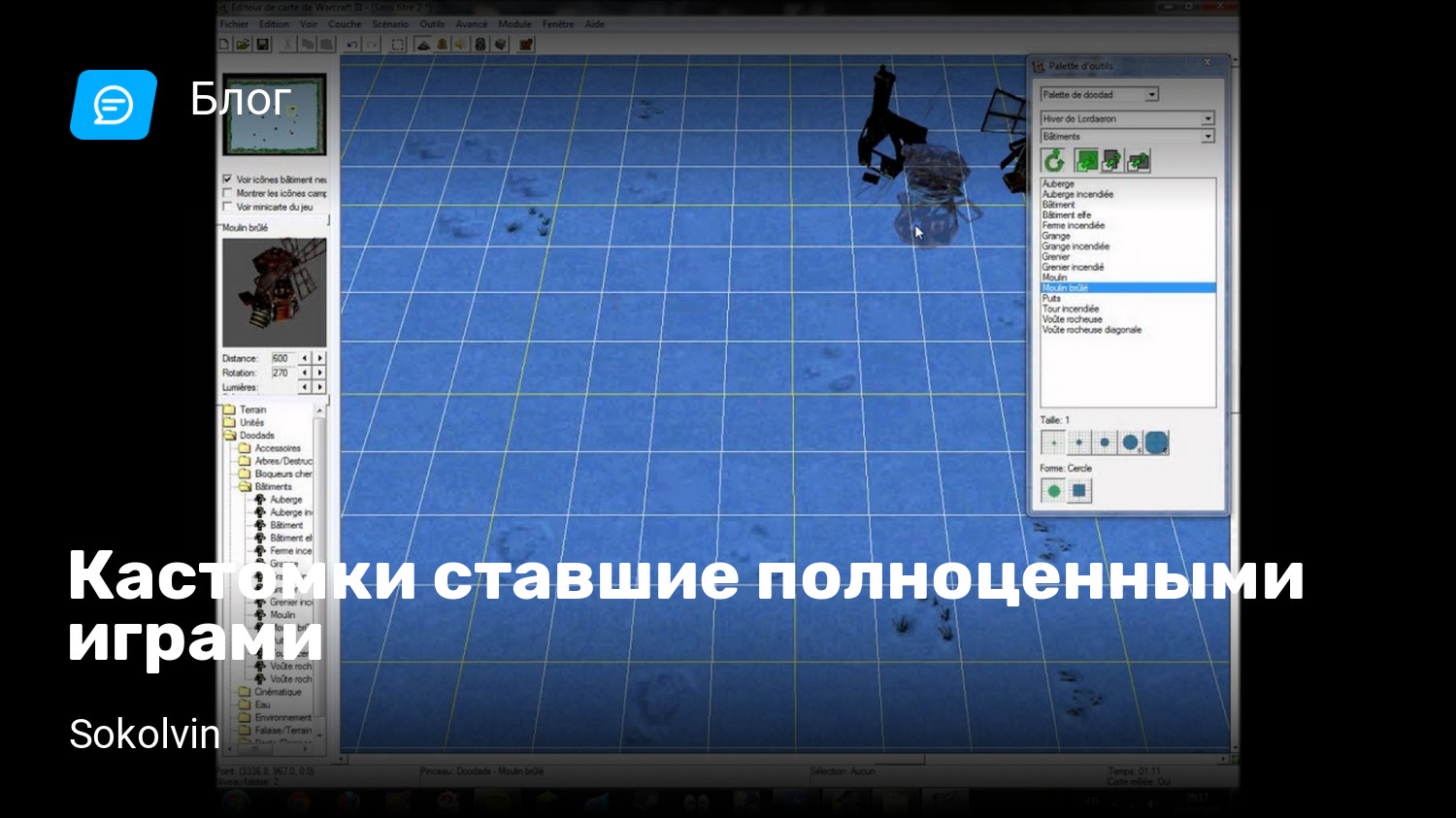Choose the fourth brush size
The image size is (1456, 818).
[1130, 442]
